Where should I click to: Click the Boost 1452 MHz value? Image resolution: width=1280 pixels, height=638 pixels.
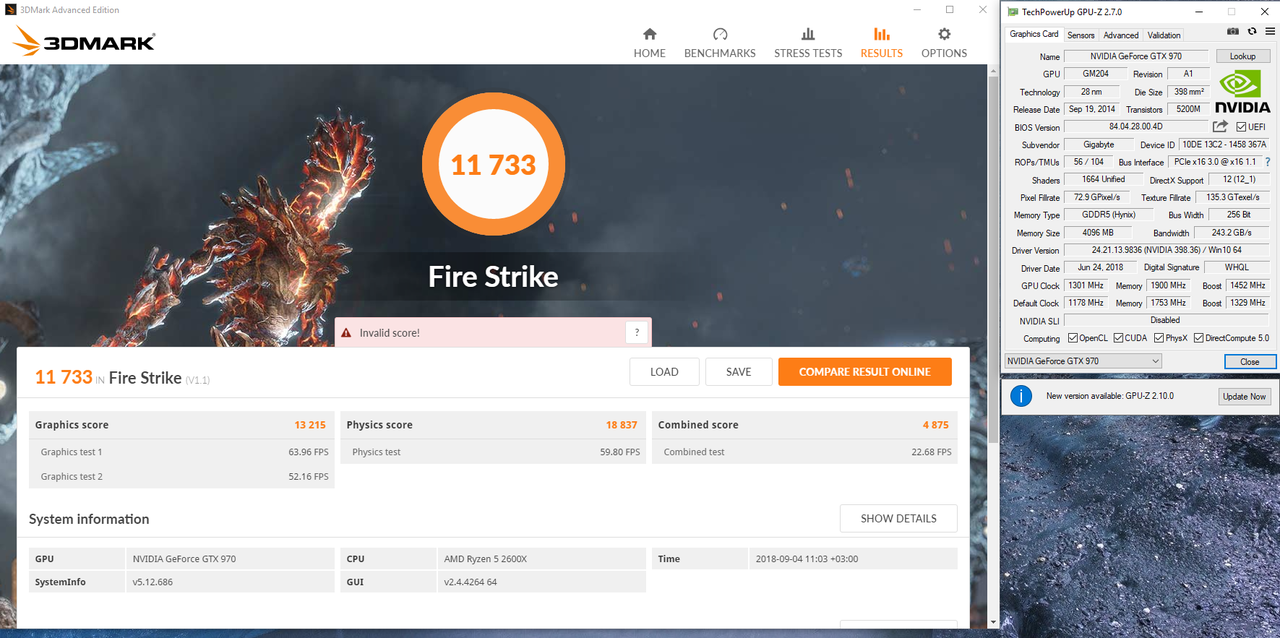pos(1249,285)
